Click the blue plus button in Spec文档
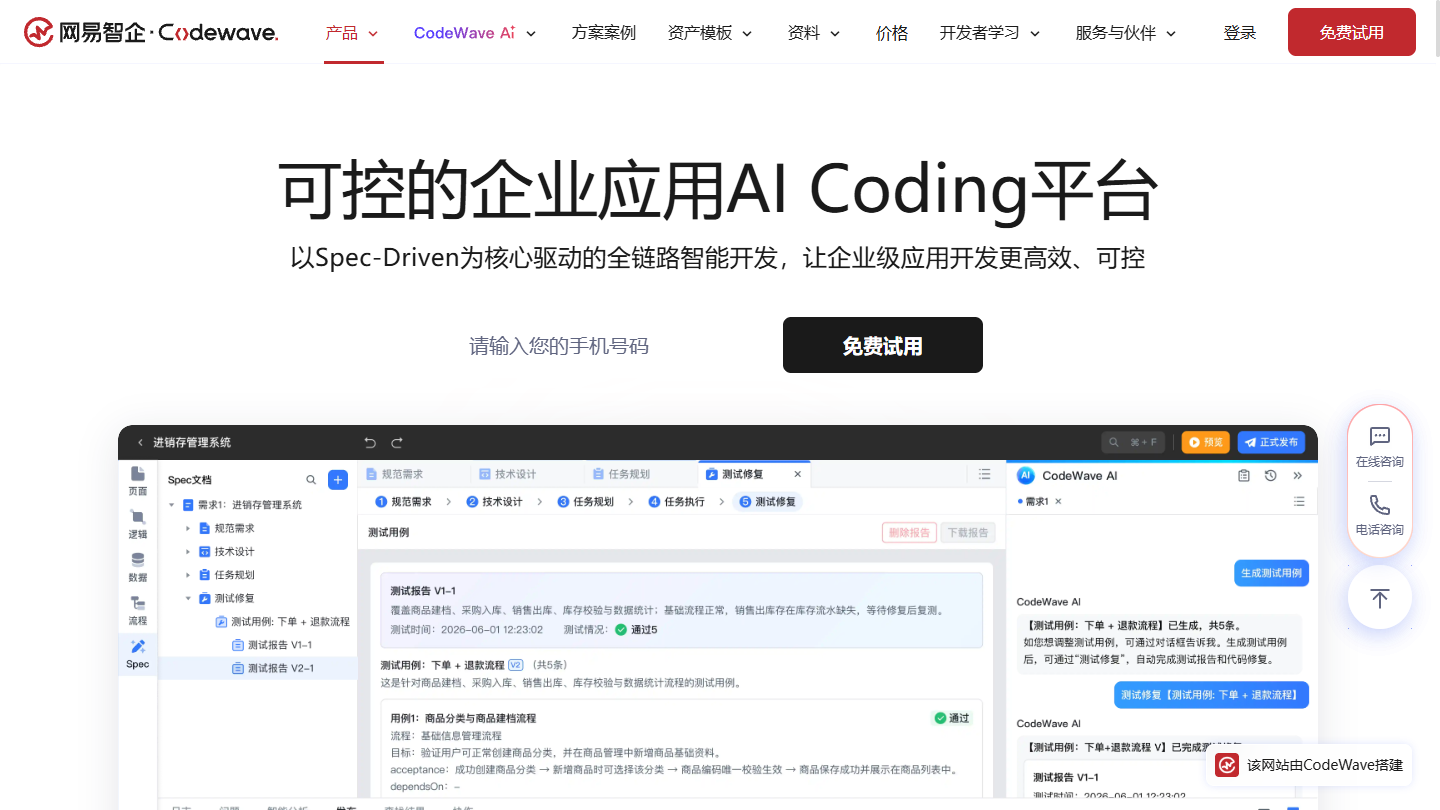 (338, 480)
